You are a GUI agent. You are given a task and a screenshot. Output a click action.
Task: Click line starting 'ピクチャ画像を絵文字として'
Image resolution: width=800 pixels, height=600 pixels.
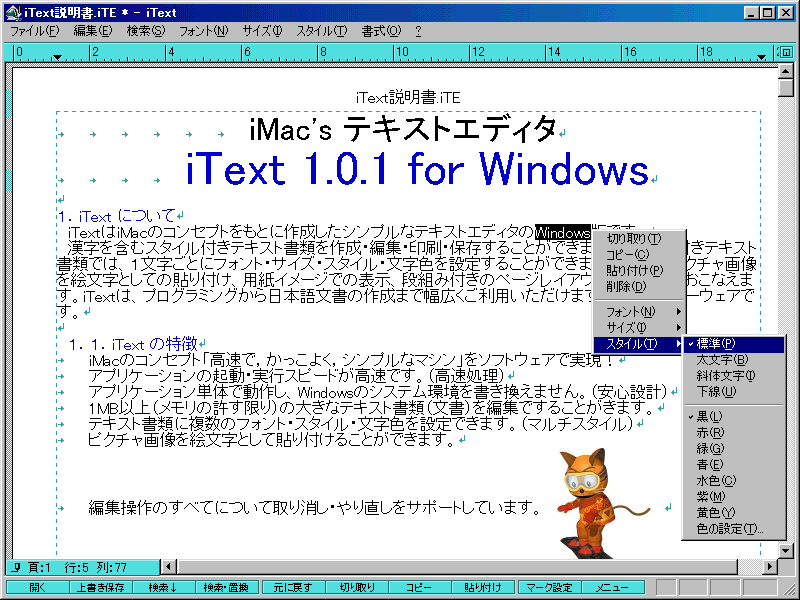coord(271,439)
